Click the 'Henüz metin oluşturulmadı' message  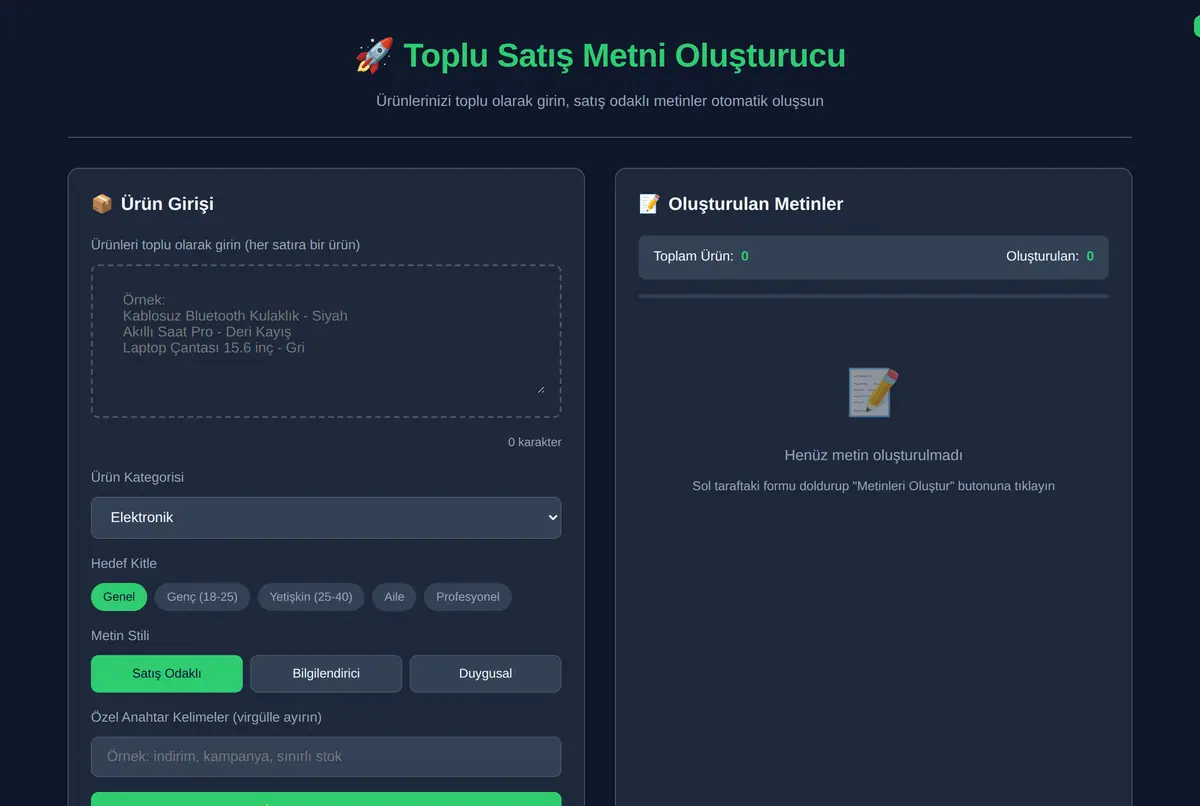pyautogui.click(x=873, y=455)
